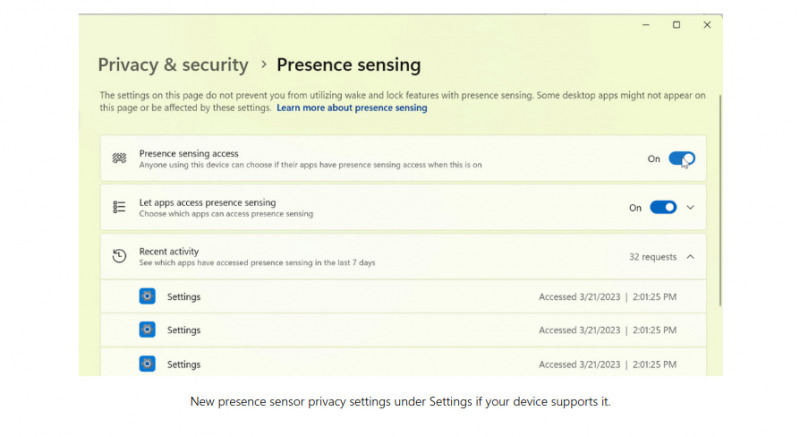800x437 pixels.
Task: Open Learn more about presence sensing link
Action: click(352, 108)
